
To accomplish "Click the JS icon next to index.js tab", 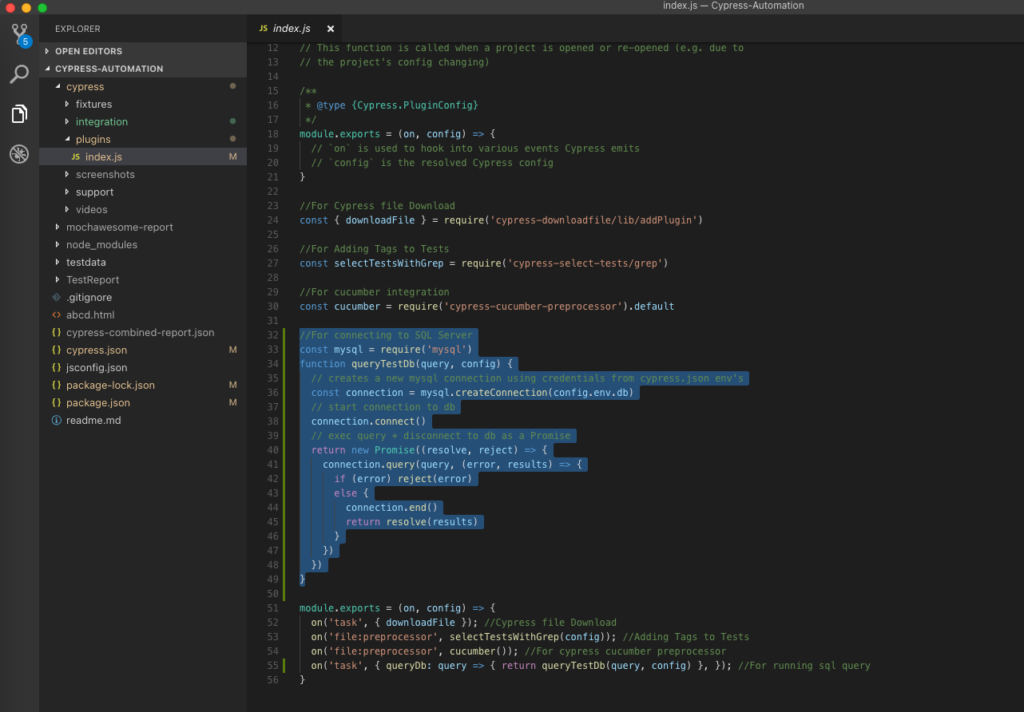I will (x=262, y=28).
